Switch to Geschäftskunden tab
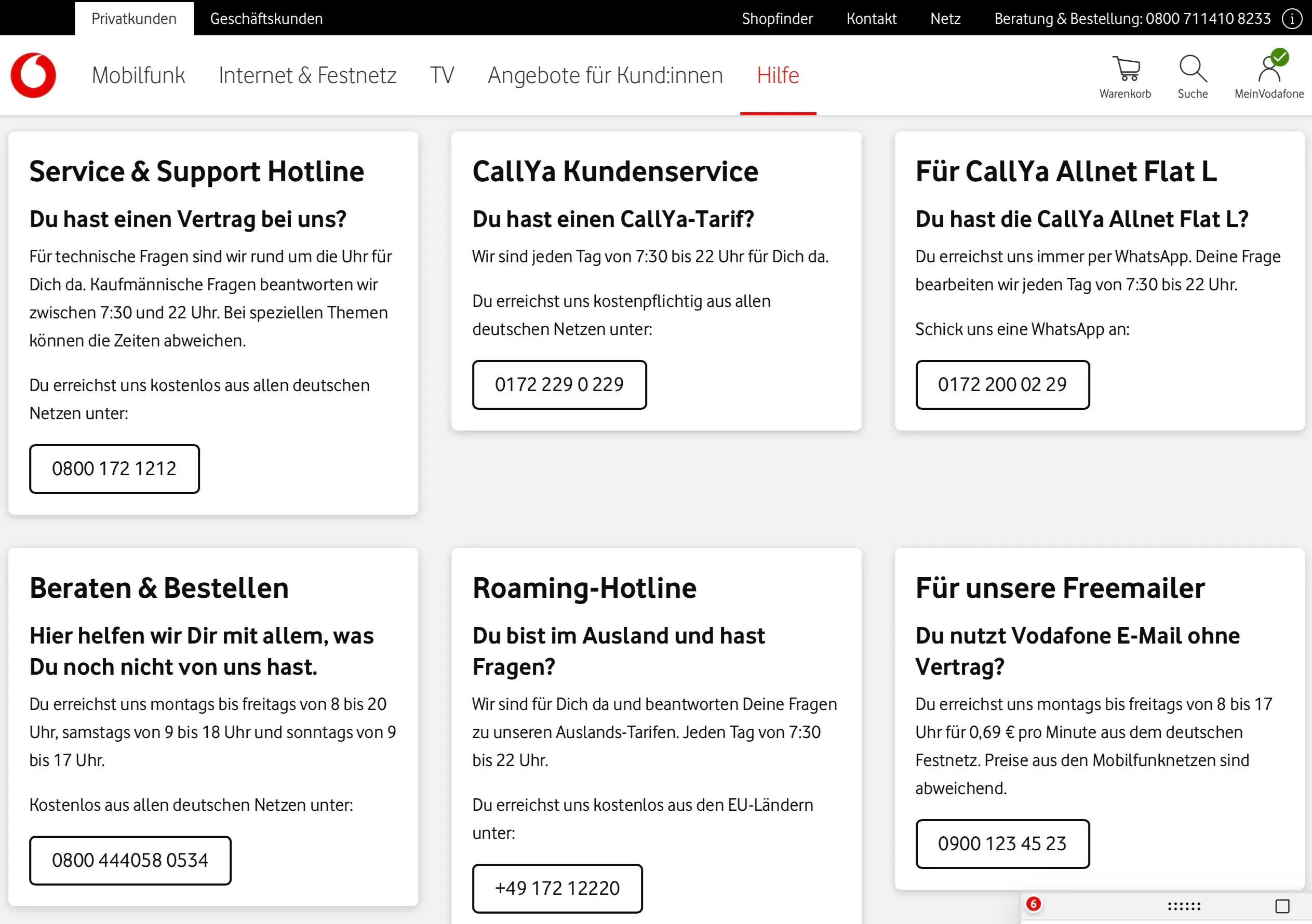The height and width of the screenshot is (924, 1312). pyautogui.click(x=266, y=18)
